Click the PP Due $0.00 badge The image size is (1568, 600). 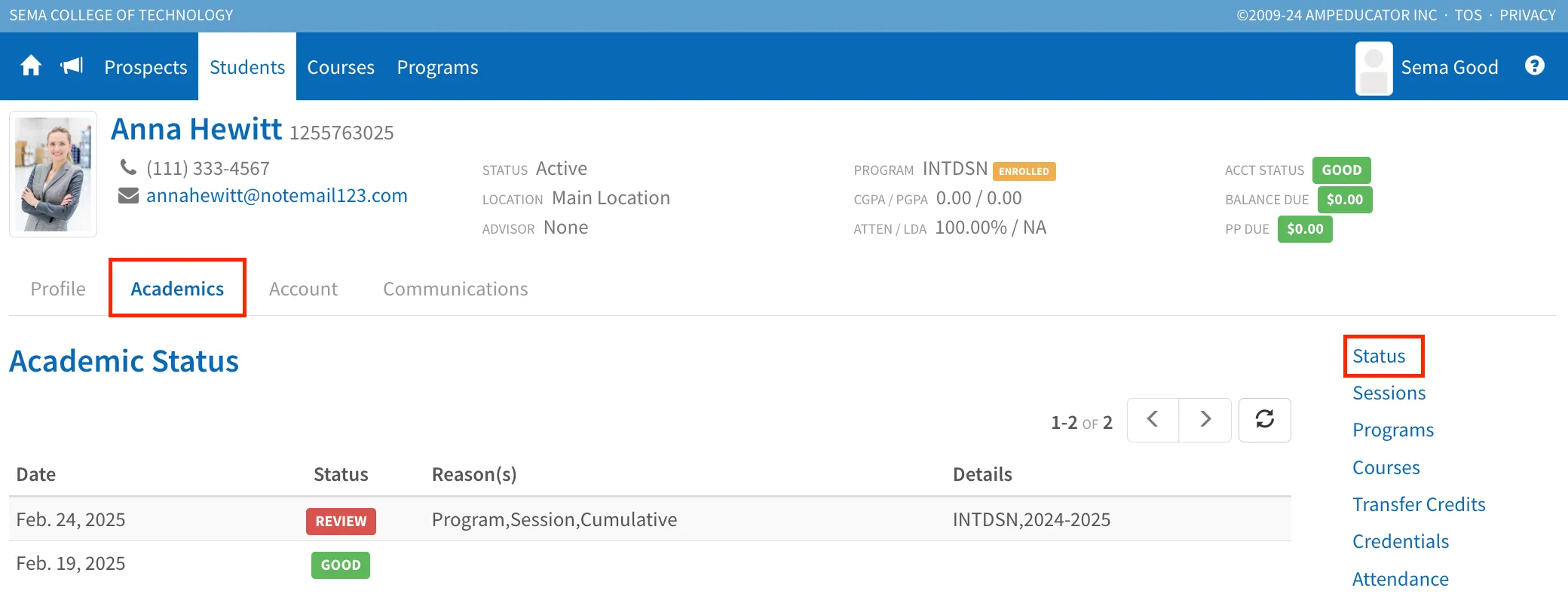pyautogui.click(x=1305, y=228)
